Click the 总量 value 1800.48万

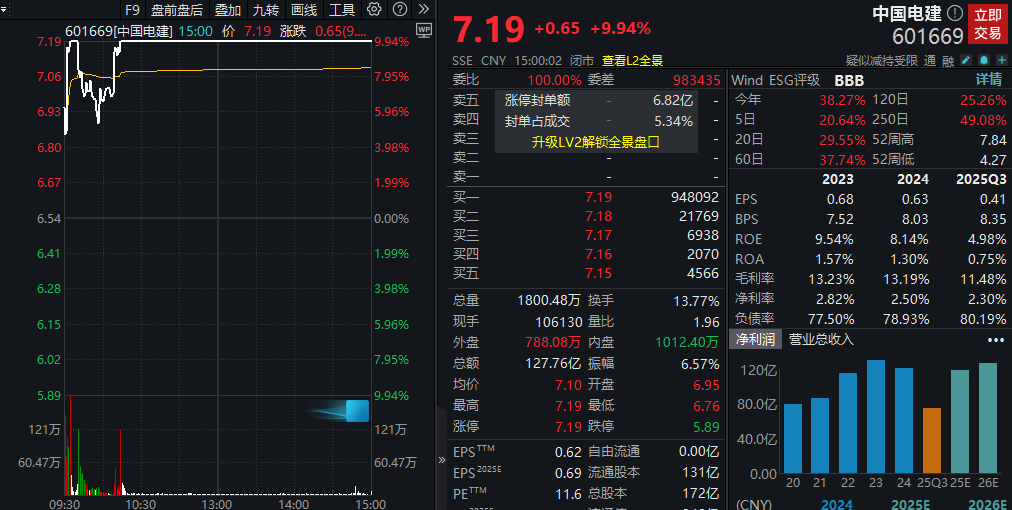[549, 301]
